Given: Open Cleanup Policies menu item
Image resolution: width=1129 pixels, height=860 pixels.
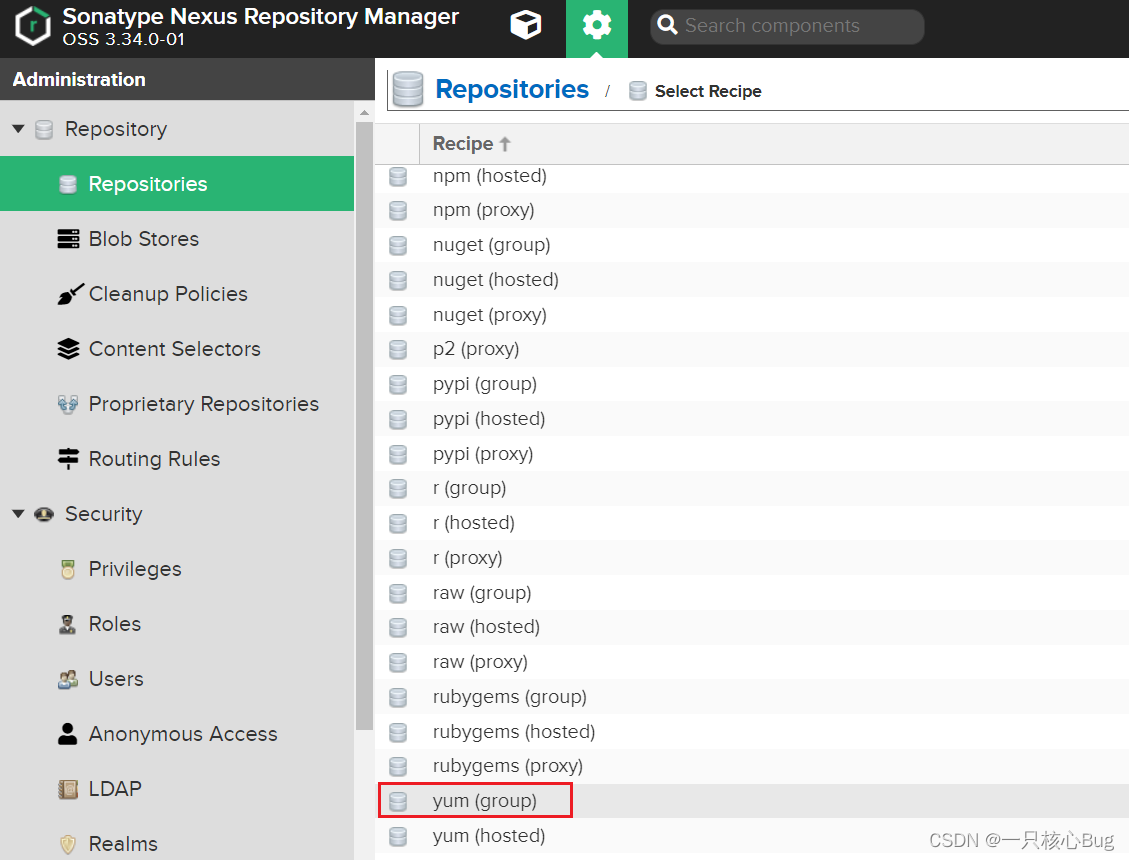Looking at the screenshot, I should pyautogui.click(x=168, y=294).
